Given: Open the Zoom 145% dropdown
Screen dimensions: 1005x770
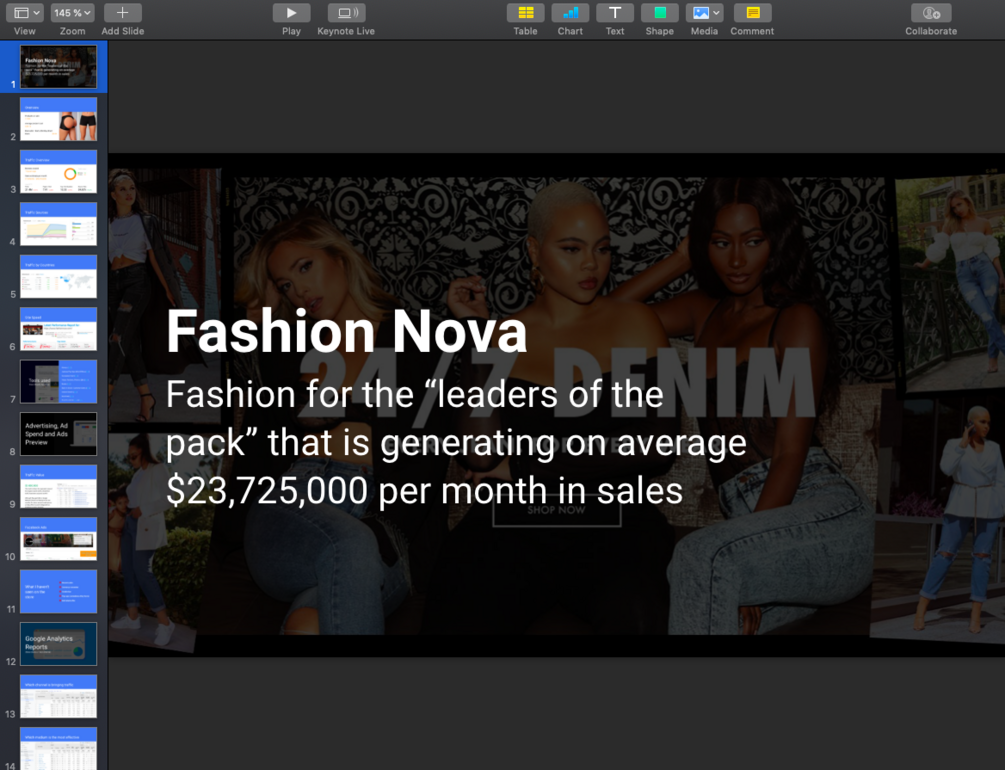Looking at the screenshot, I should pyautogui.click(x=72, y=13).
